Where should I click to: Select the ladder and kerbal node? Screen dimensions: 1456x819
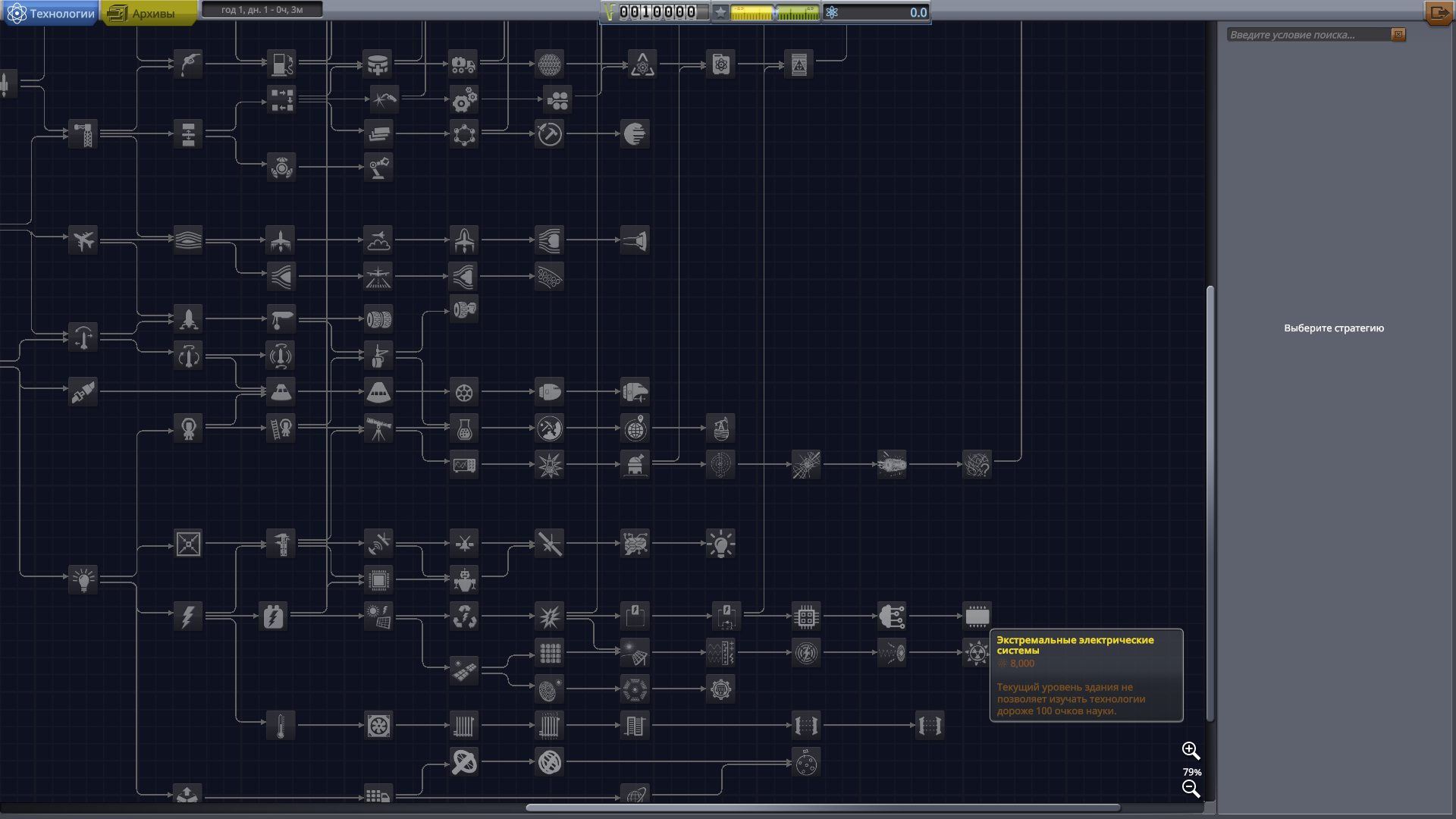pyautogui.click(x=281, y=428)
